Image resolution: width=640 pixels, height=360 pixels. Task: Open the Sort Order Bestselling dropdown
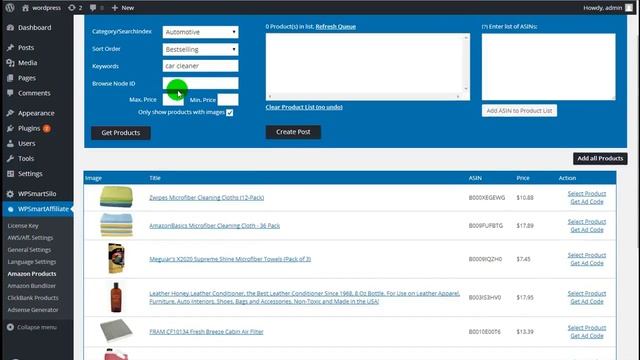point(200,49)
